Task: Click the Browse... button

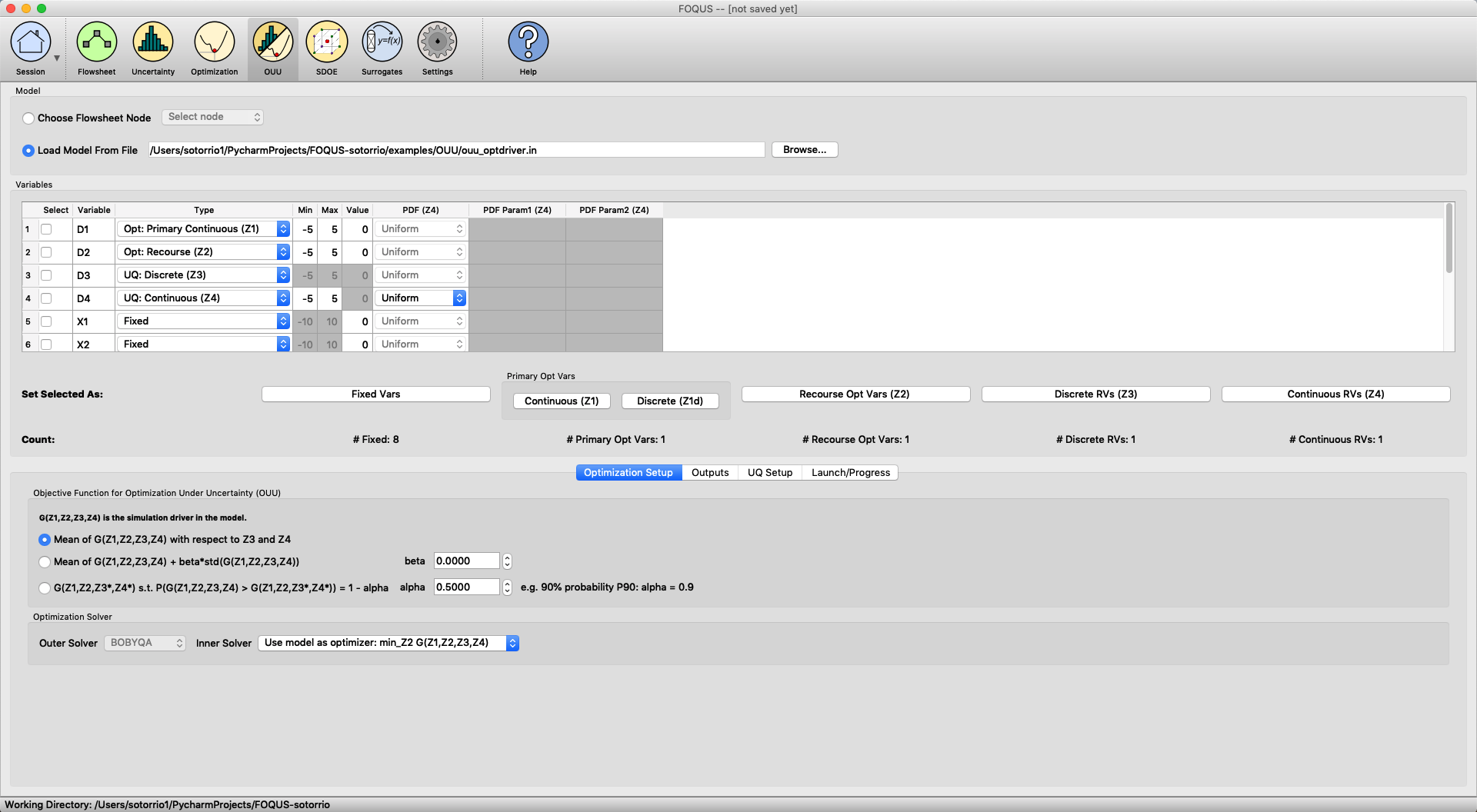Action: (804, 150)
